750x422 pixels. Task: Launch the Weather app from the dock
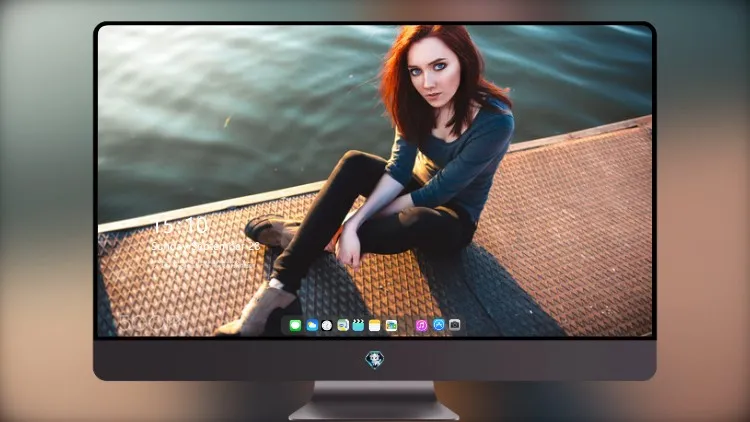tap(312, 325)
